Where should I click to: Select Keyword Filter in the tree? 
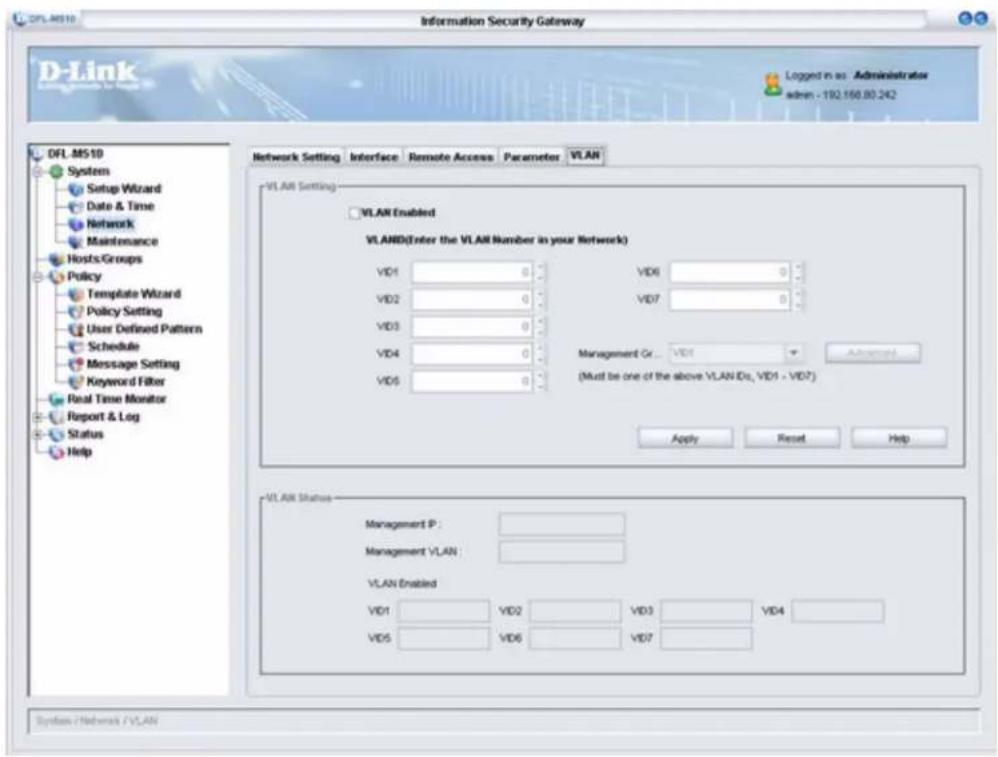tap(126, 381)
